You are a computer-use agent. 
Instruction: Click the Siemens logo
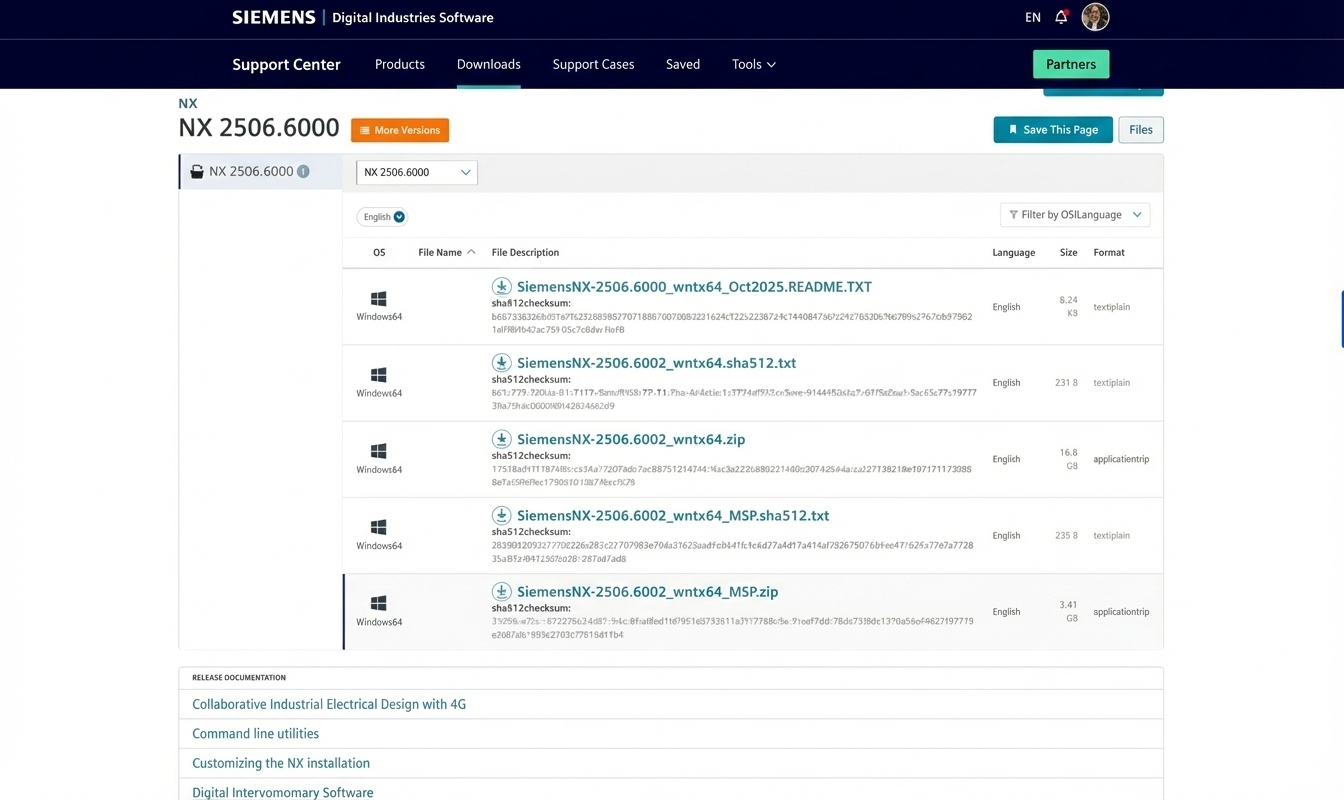tap(274, 17)
